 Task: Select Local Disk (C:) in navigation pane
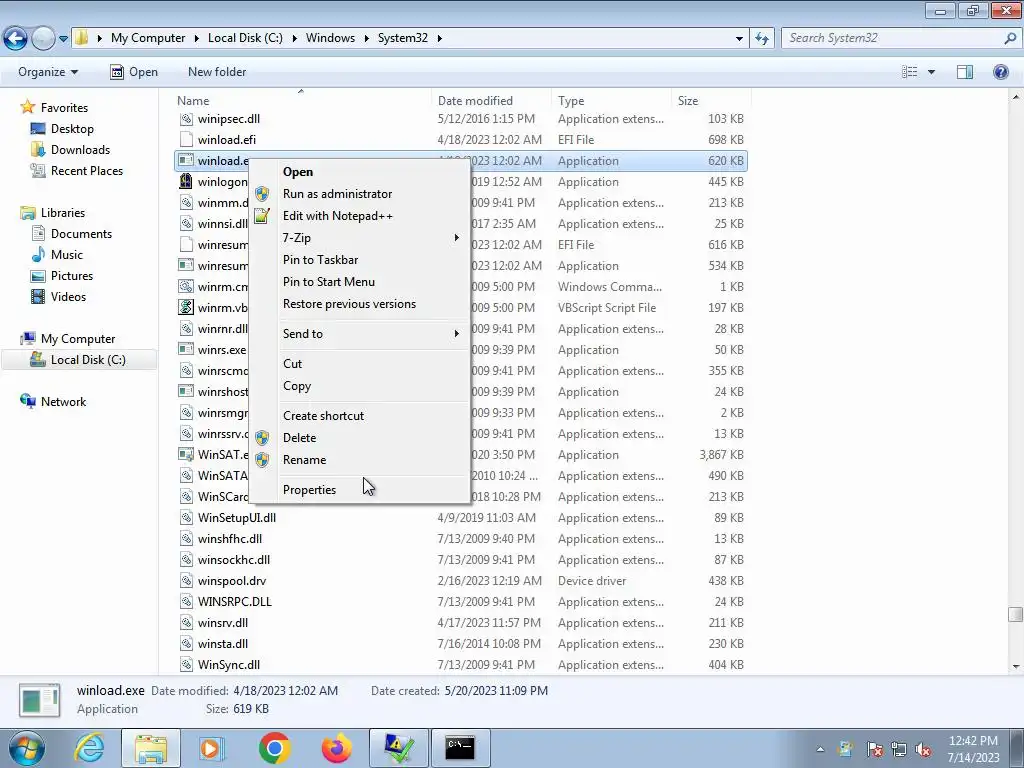(78, 360)
